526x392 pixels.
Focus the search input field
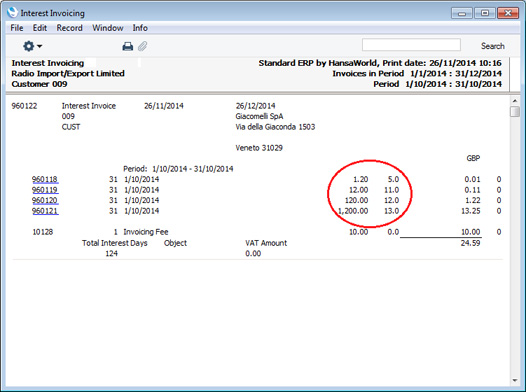(x=411, y=45)
